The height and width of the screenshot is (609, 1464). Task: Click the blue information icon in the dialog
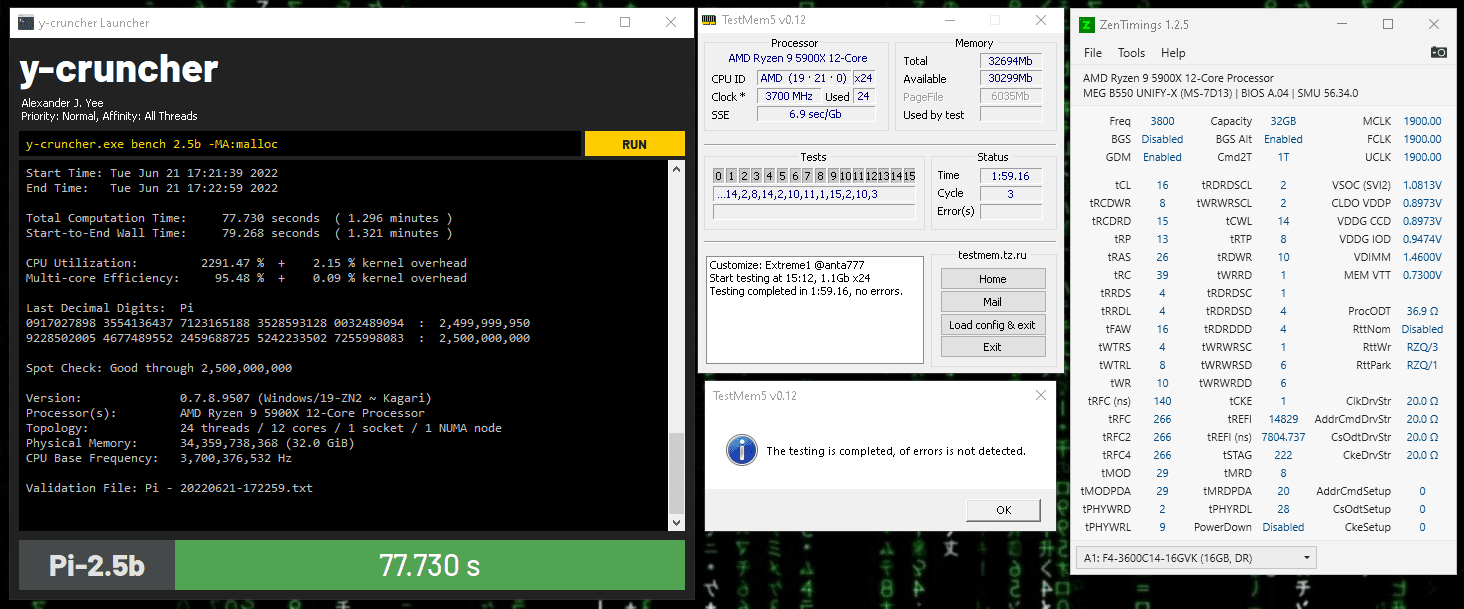tap(741, 450)
